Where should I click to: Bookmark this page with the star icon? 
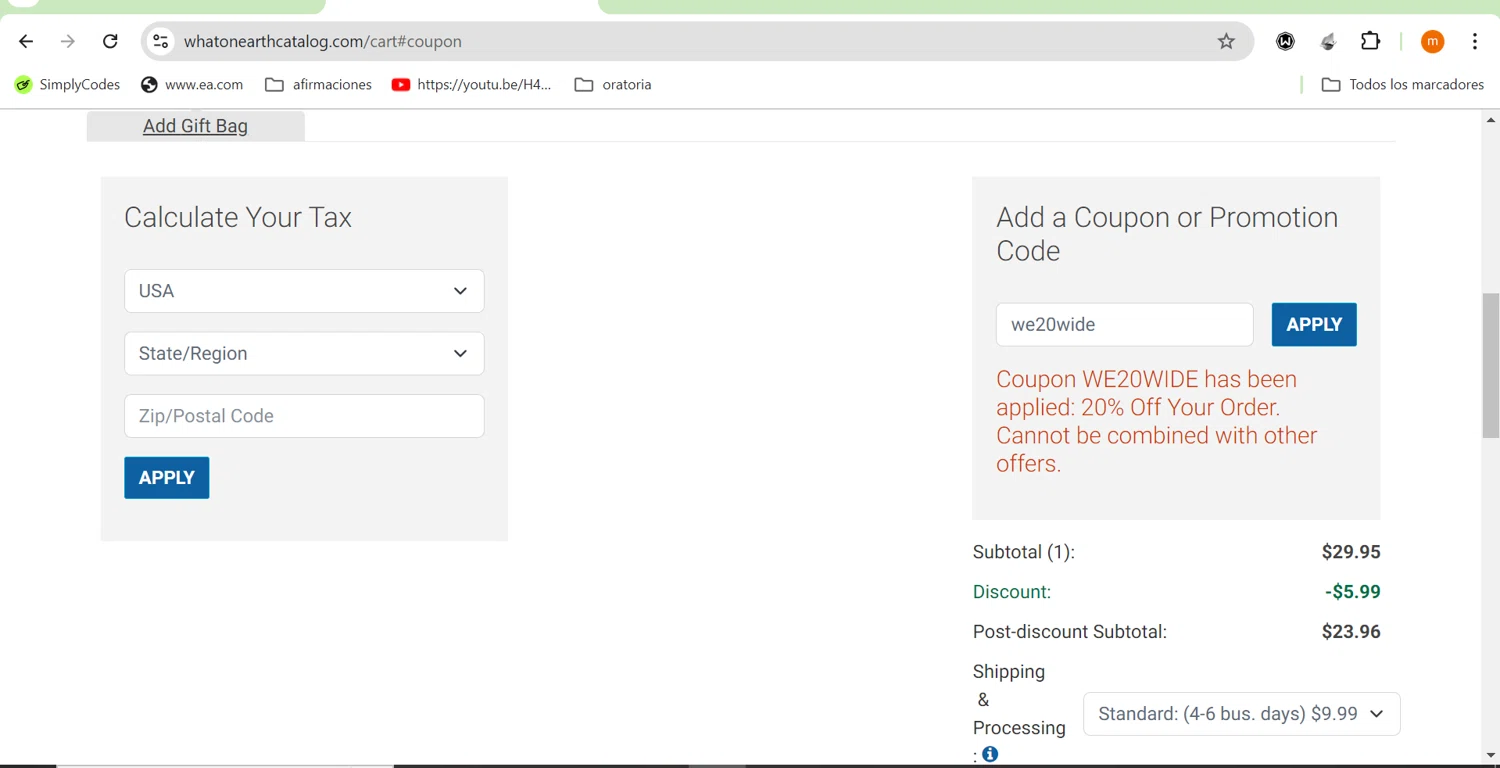[1226, 41]
